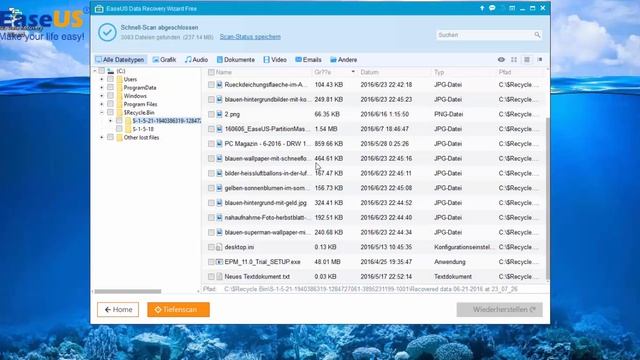Toggle the preview eye icon
This screenshot has height=360, width=640.
pos(501,60)
